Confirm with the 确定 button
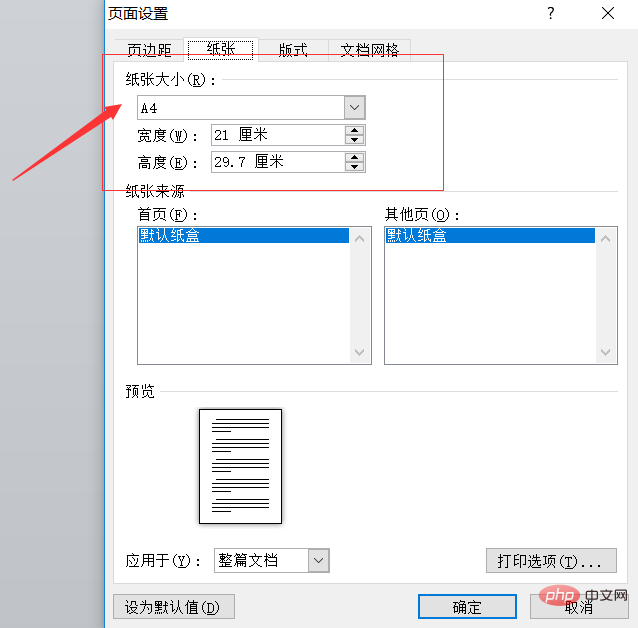The height and width of the screenshot is (628, 638). pyautogui.click(x=468, y=606)
